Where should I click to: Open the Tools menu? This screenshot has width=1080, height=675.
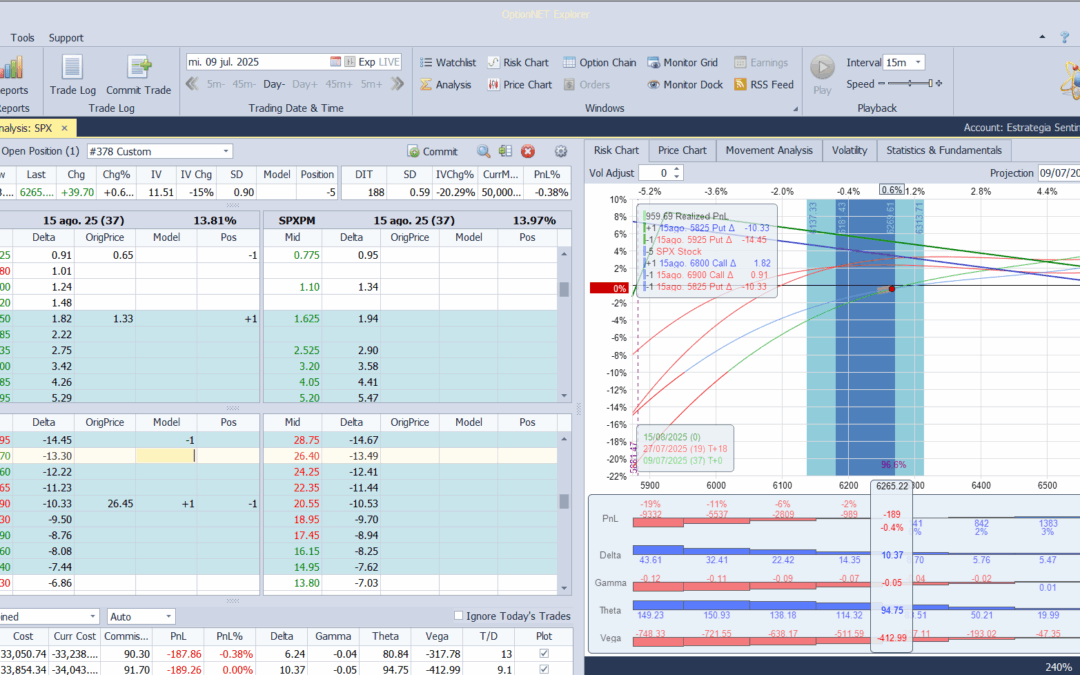(22, 38)
